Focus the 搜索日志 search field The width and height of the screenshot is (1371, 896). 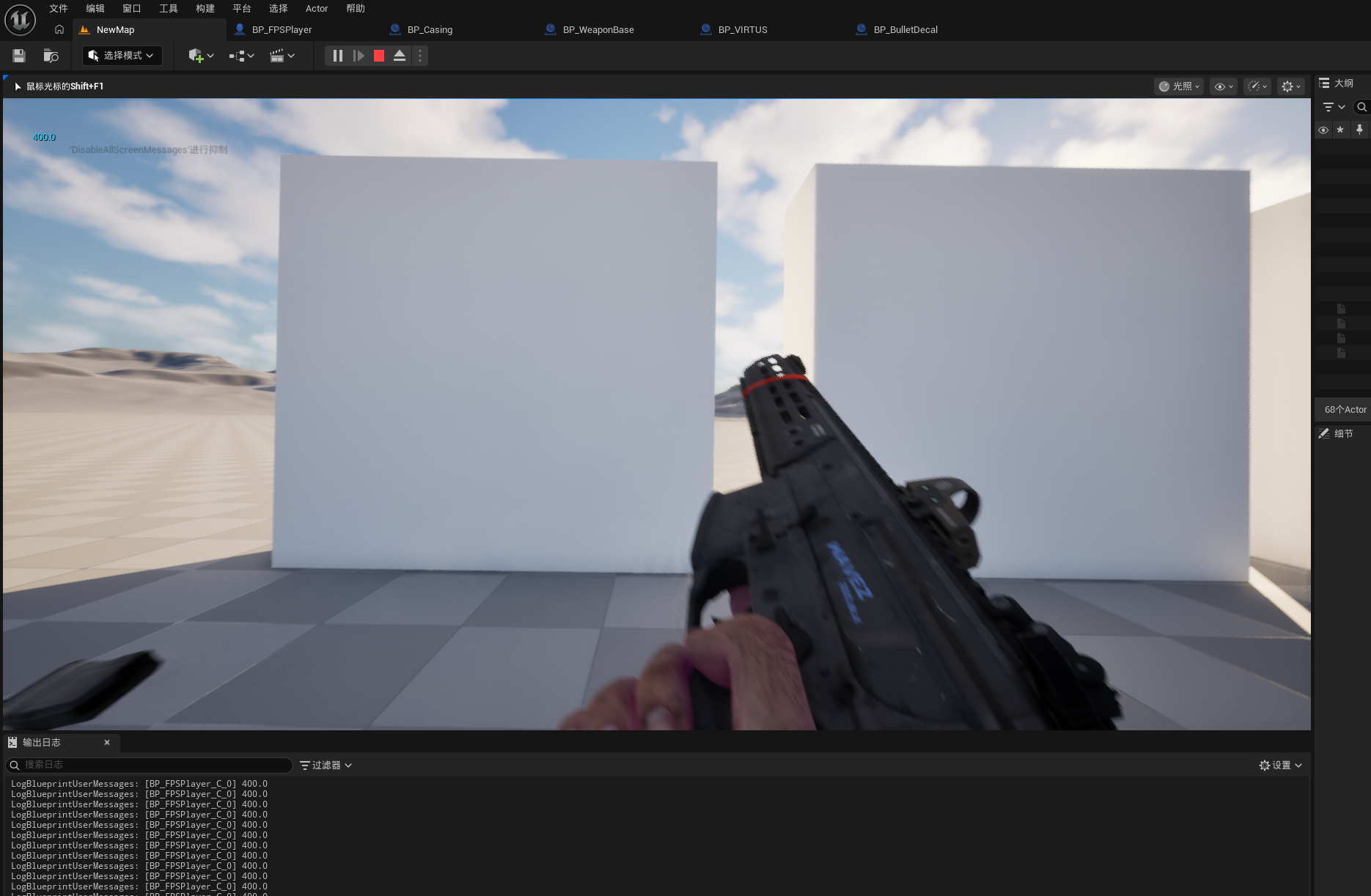[150, 765]
